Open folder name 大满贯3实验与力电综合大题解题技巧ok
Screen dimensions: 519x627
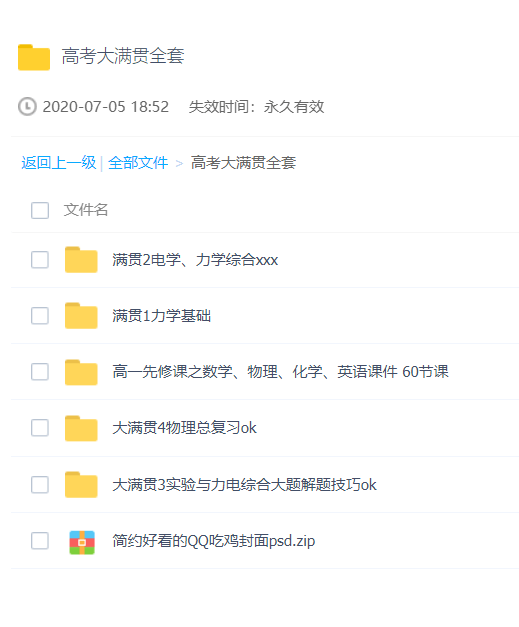point(244,485)
